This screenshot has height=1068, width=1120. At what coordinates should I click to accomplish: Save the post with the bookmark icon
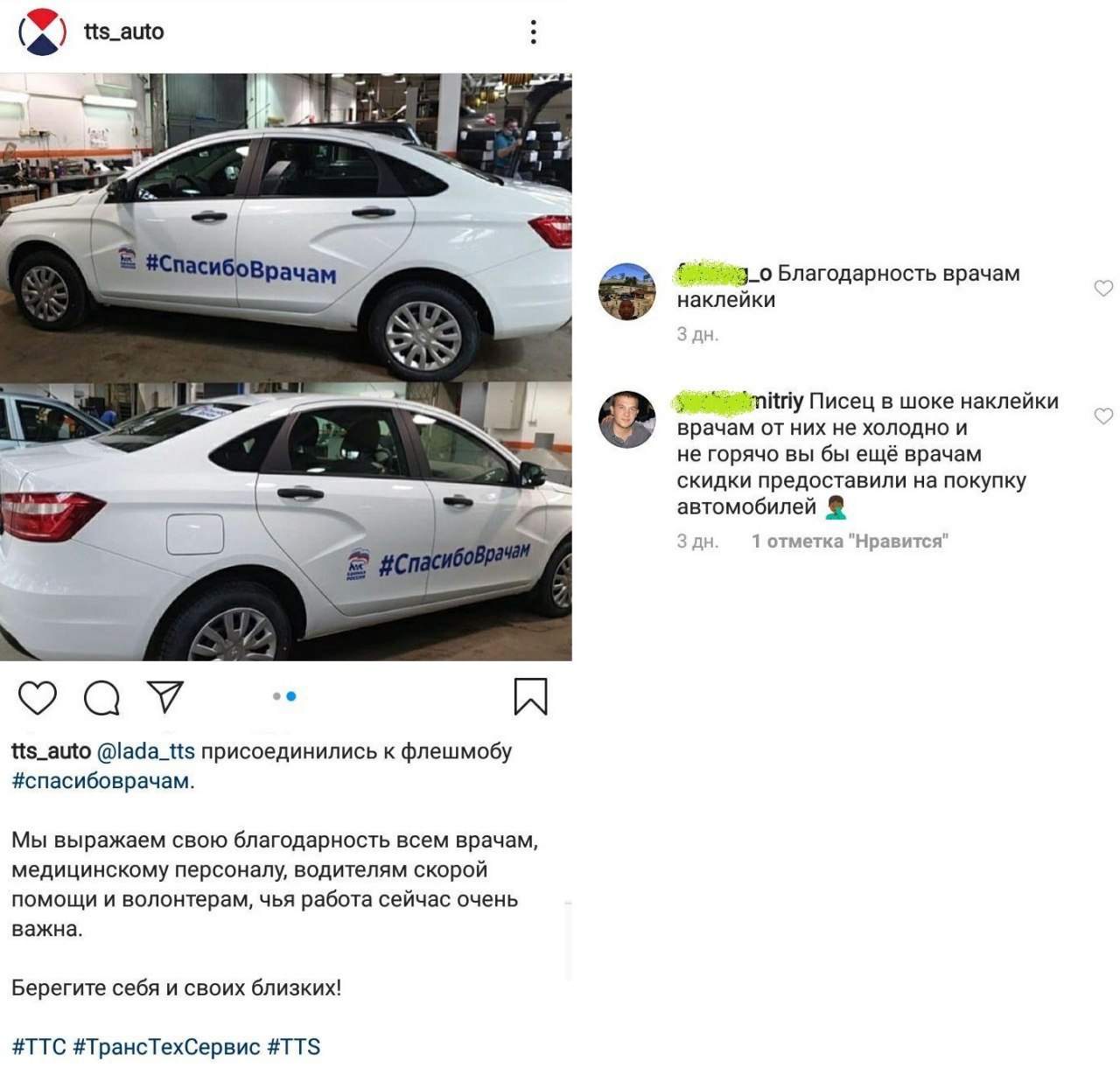pos(530,696)
